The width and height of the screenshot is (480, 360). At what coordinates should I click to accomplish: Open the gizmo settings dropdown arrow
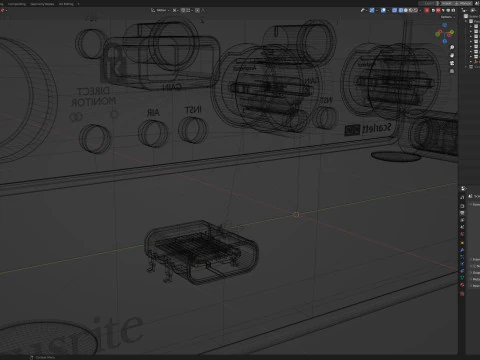click(377, 10)
